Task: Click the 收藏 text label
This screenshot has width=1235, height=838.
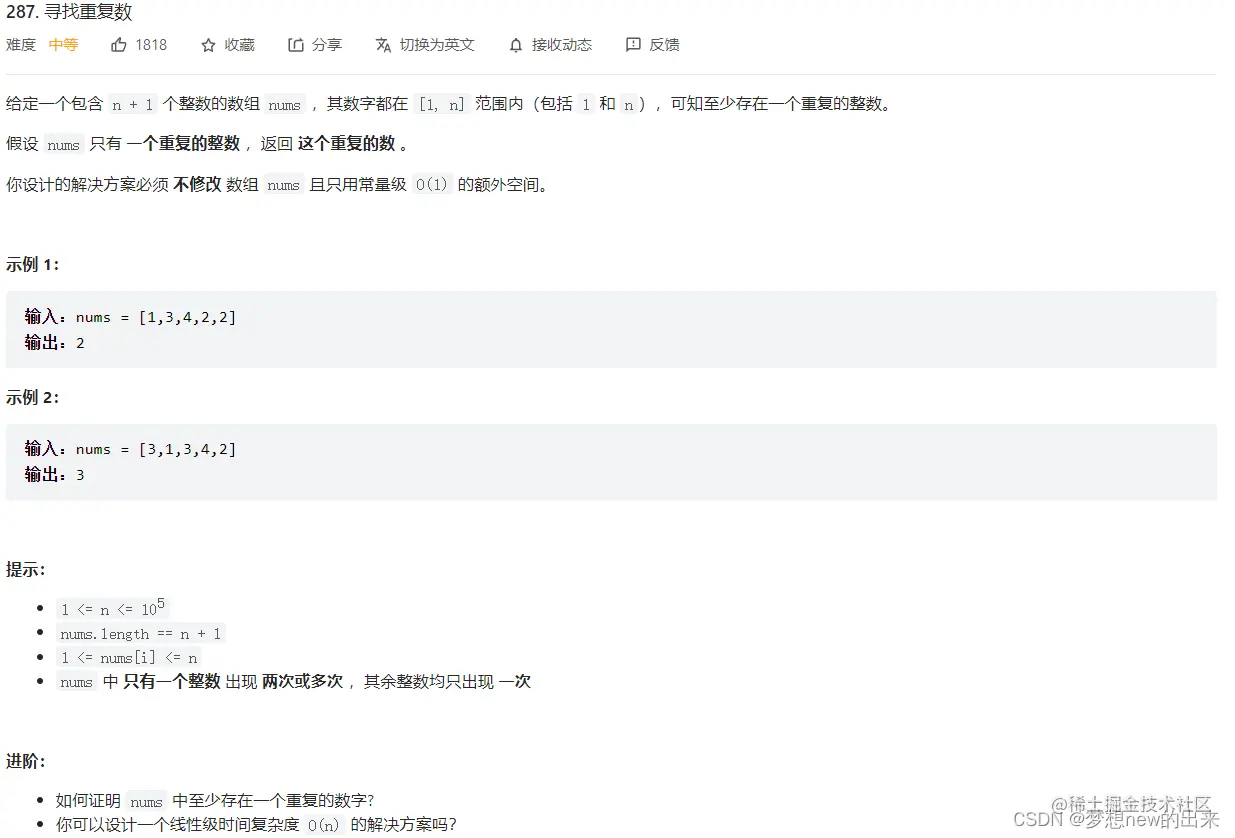Action: (238, 44)
